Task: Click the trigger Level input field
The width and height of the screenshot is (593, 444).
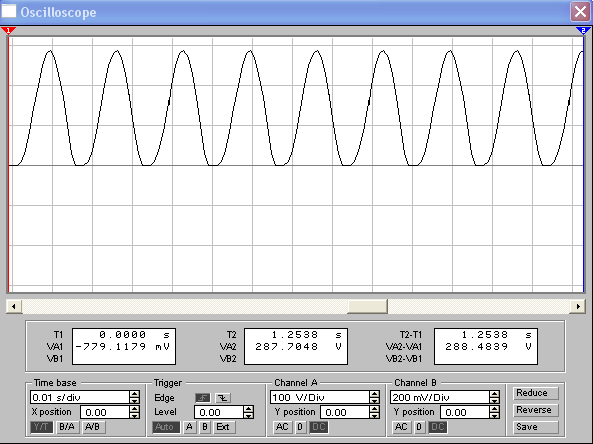Action: click(x=219, y=412)
